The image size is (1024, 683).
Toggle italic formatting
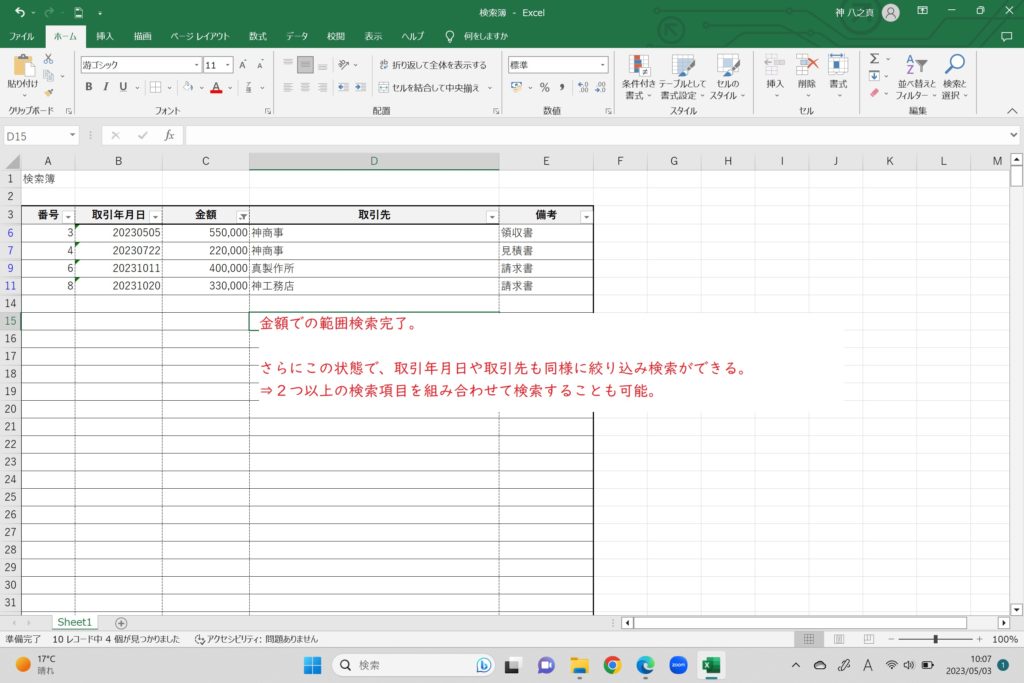pos(106,87)
